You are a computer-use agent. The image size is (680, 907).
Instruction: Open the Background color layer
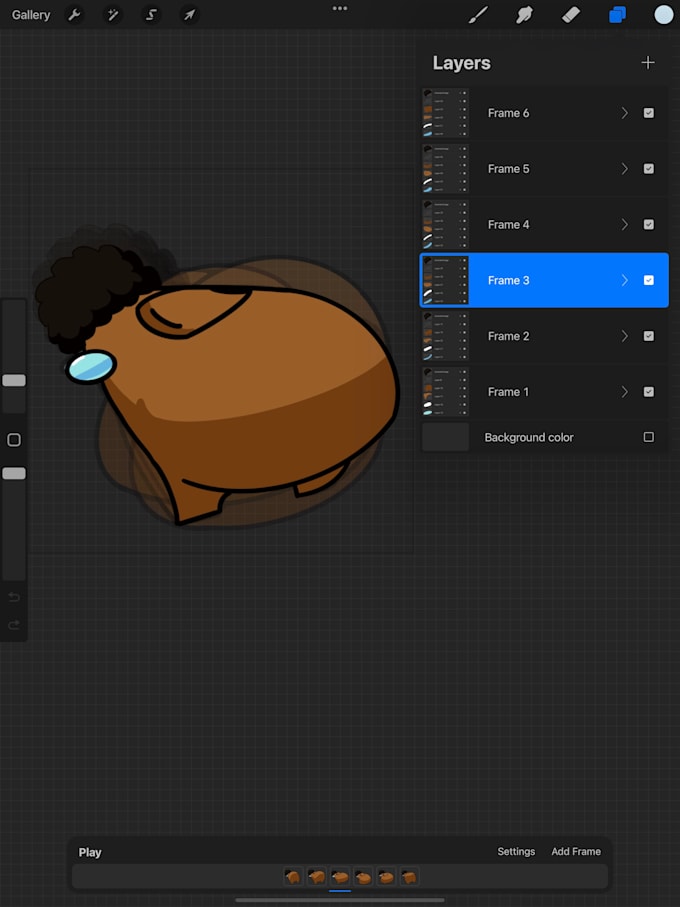click(x=544, y=437)
